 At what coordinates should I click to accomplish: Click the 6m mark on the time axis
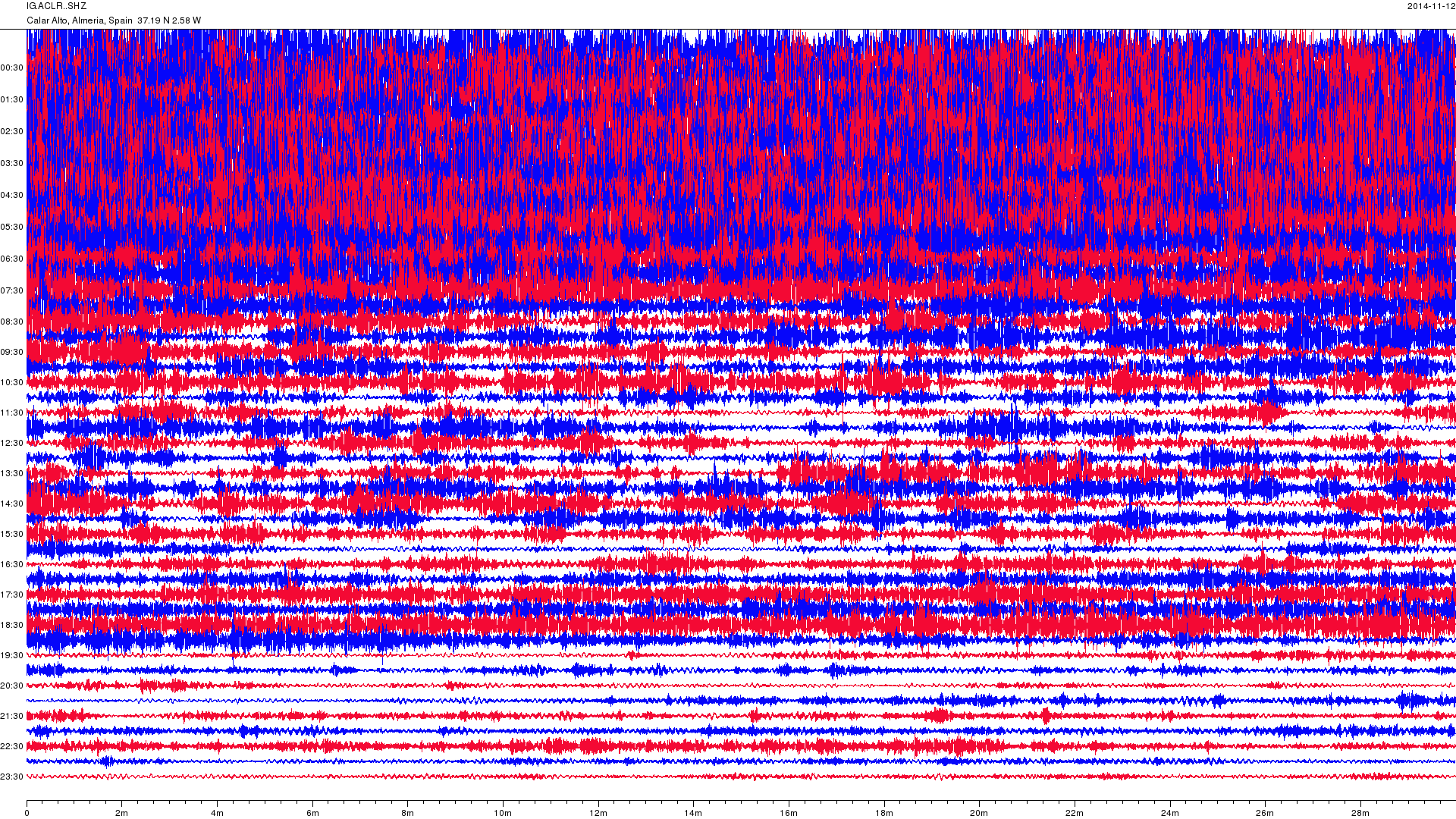(312, 814)
